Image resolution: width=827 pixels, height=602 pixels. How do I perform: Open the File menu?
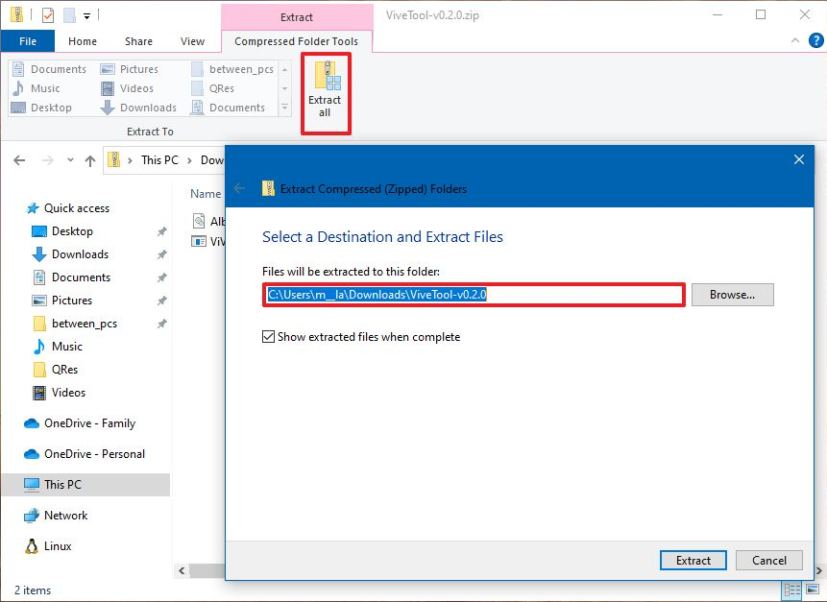click(x=27, y=41)
